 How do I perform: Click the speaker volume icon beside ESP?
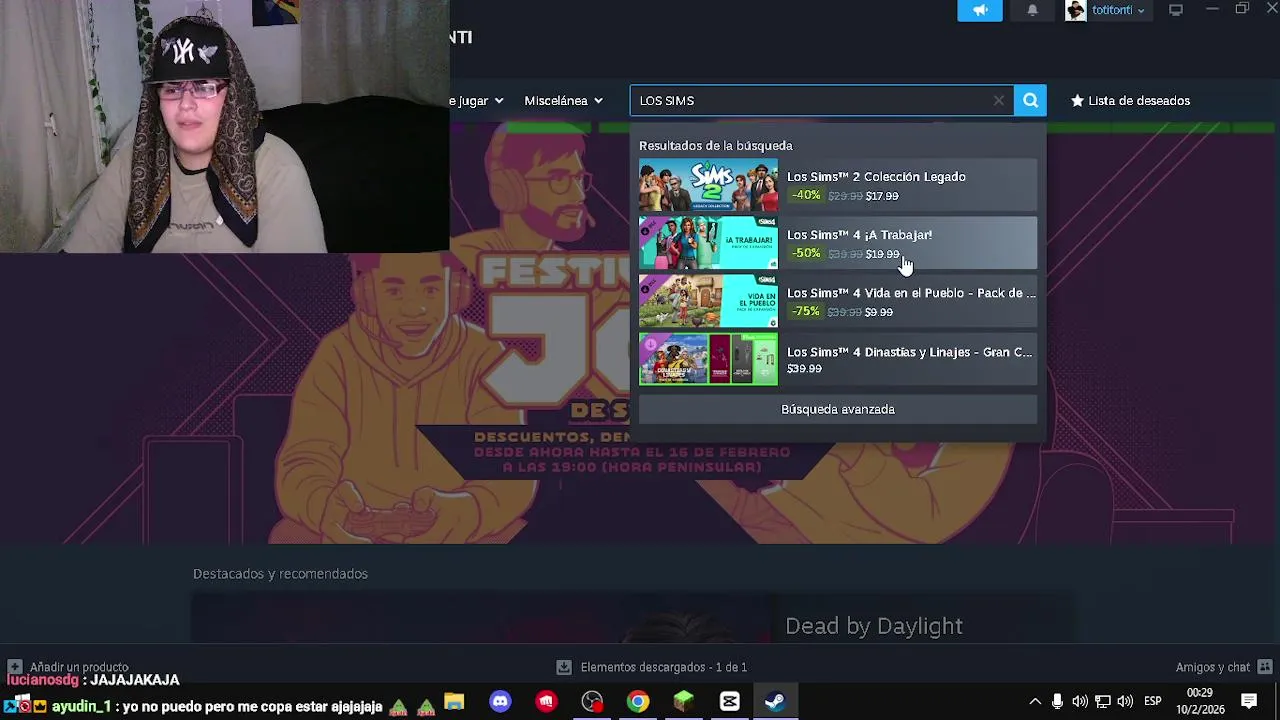[1126, 701]
